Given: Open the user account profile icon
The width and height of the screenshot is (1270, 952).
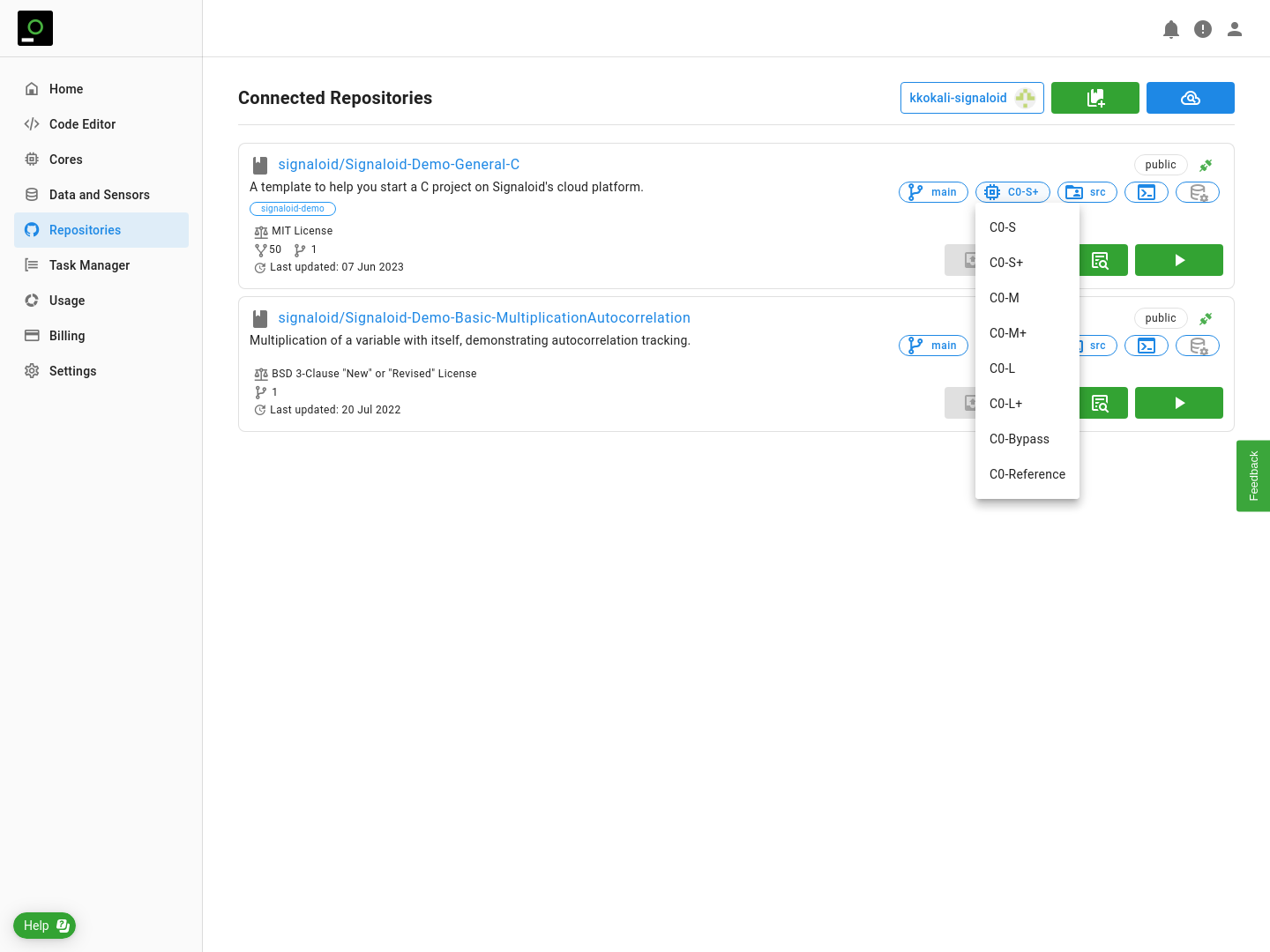Looking at the screenshot, I should tap(1235, 29).
